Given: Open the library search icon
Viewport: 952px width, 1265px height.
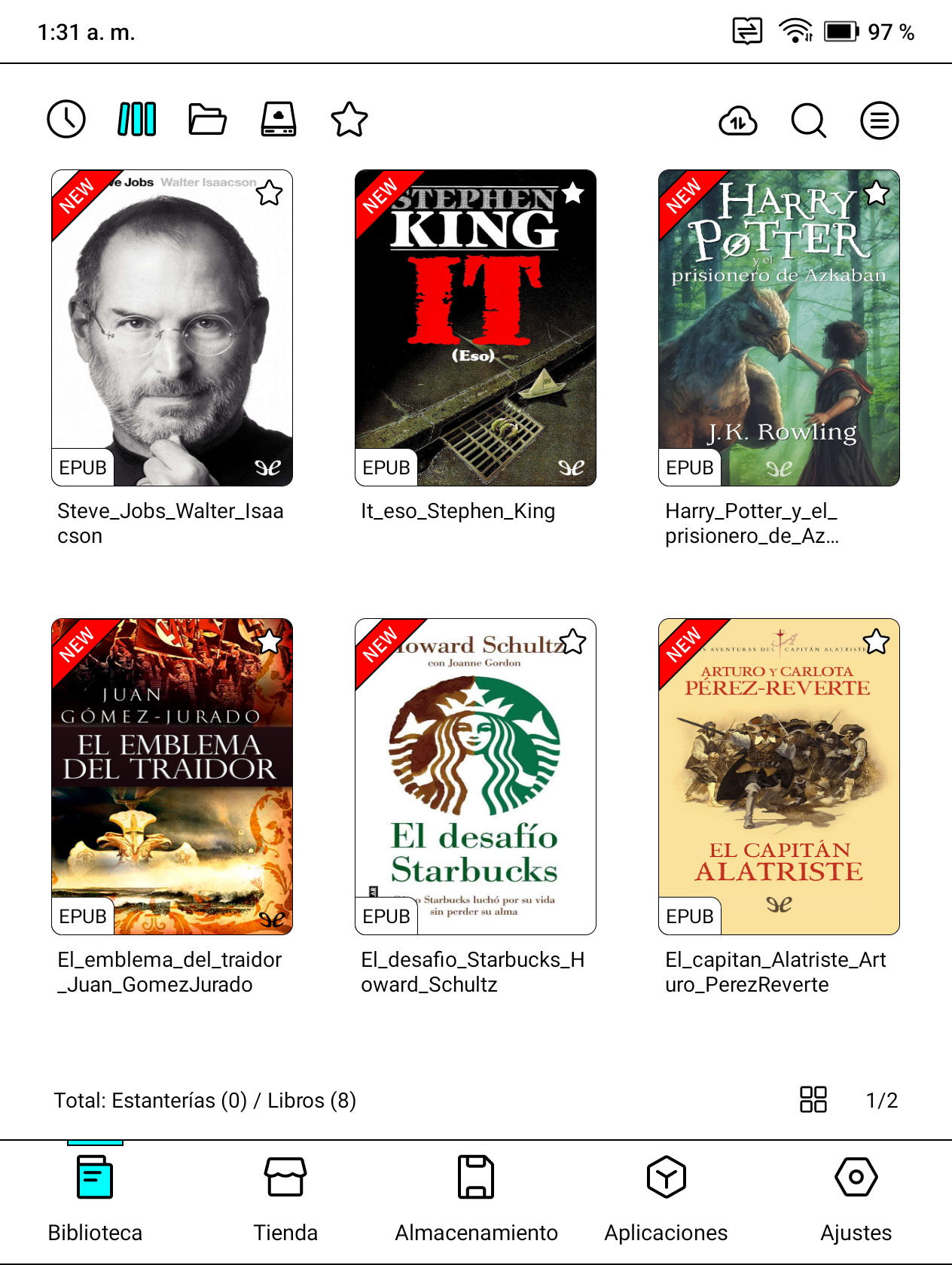Looking at the screenshot, I should coord(809,120).
